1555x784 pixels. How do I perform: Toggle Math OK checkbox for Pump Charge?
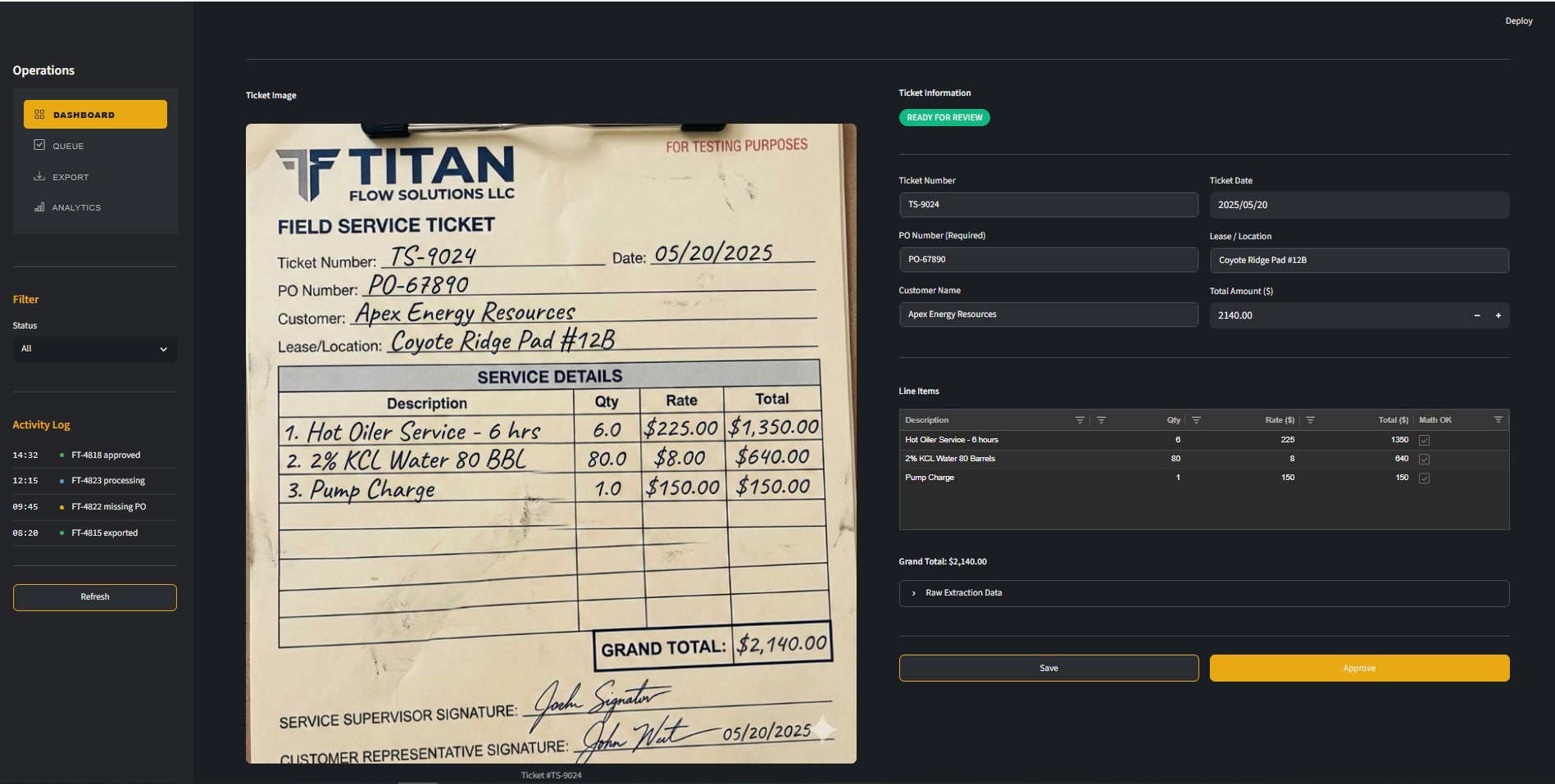coord(1424,478)
